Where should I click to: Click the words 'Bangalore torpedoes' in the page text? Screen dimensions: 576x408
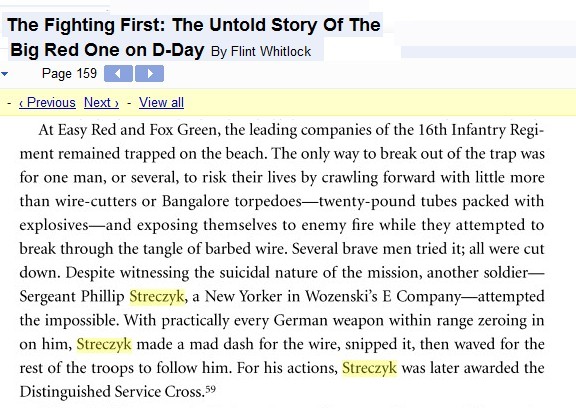point(232,201)
